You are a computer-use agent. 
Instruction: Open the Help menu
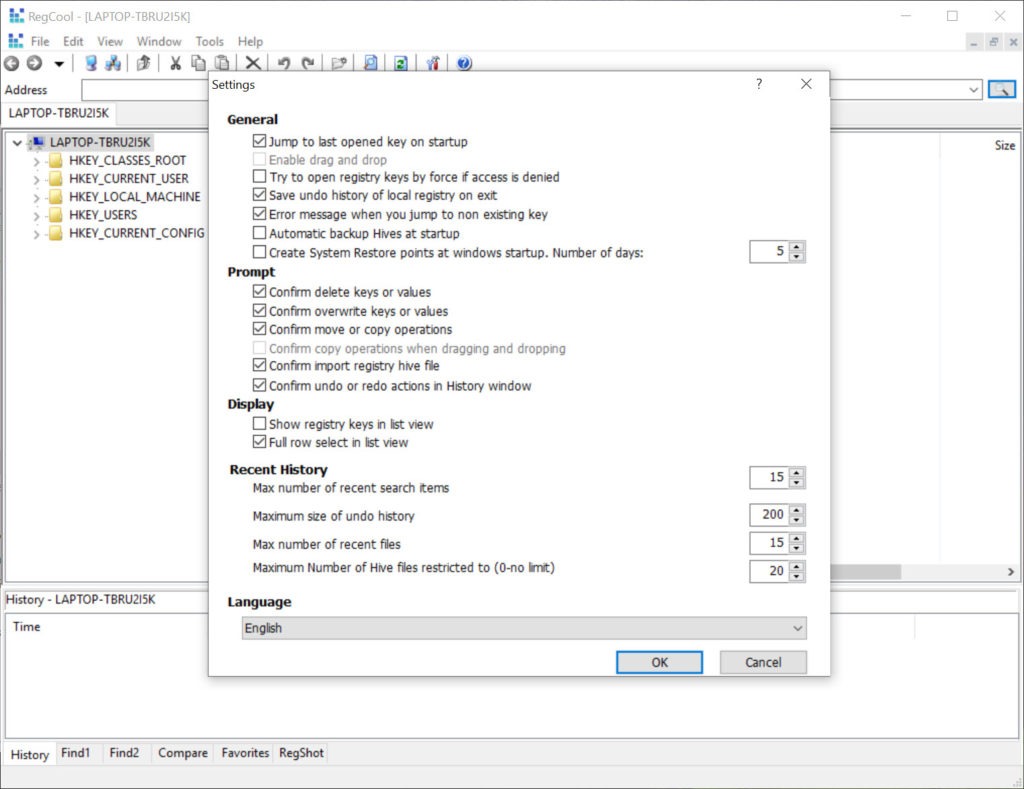[x=250, y=41]
